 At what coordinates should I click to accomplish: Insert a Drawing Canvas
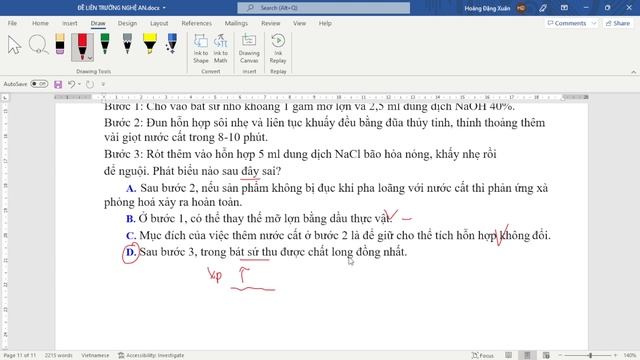click(x=249, y=49)
